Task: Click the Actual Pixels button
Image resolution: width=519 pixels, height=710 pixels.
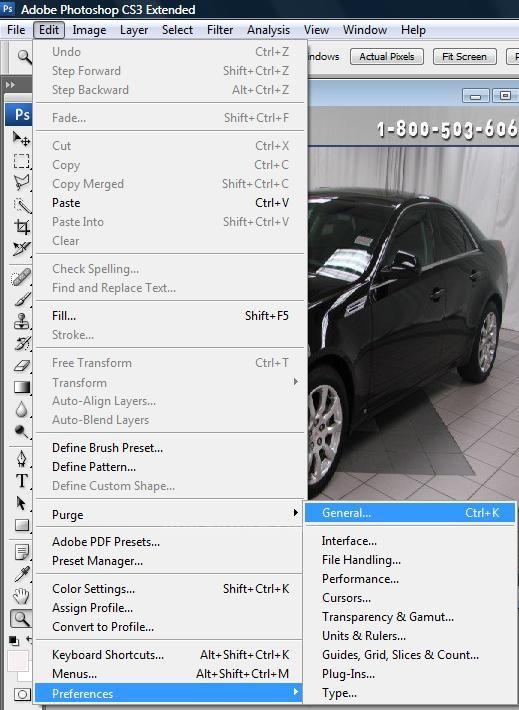Action: 387,57
